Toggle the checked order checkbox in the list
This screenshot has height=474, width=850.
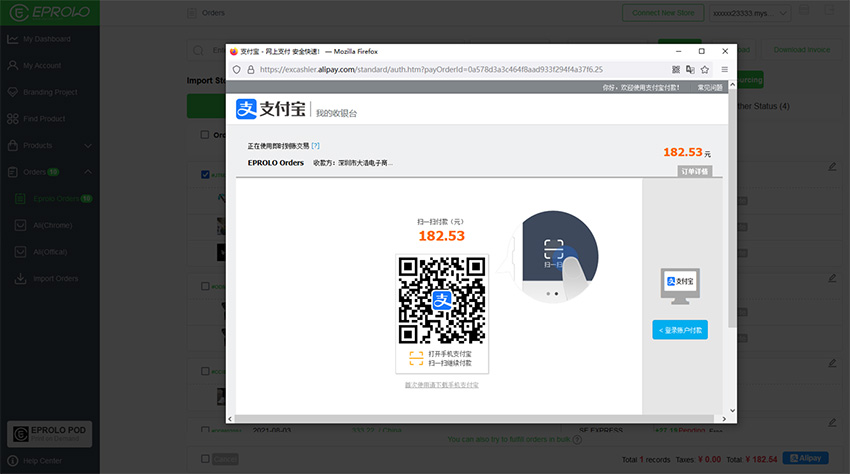coord(205,174)
